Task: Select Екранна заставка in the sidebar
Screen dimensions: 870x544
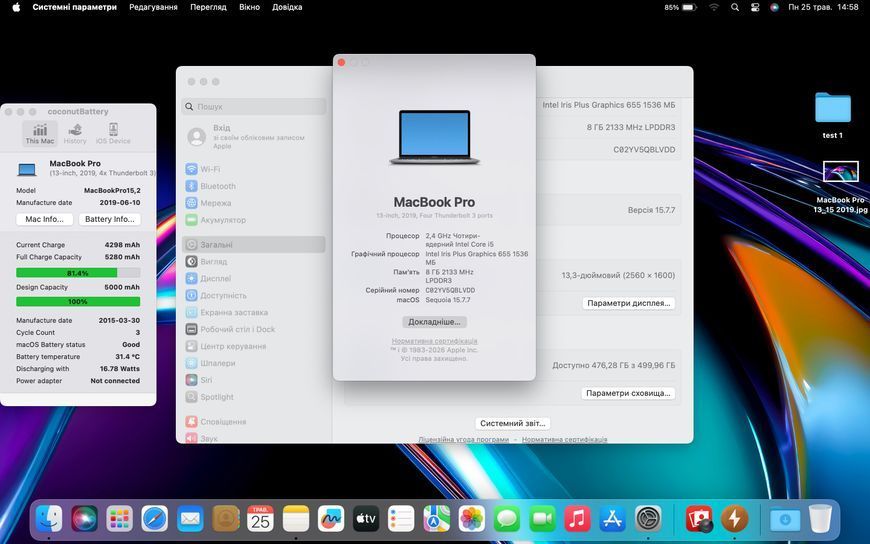Action: click(x=254, y=313)
